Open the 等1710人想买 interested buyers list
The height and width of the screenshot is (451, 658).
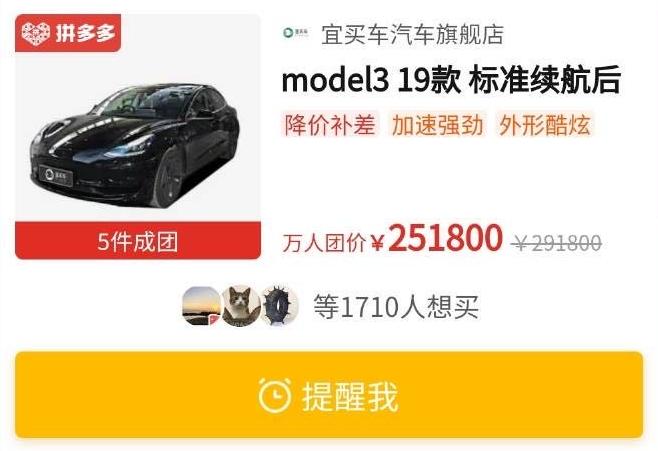(x=397, y=307)
